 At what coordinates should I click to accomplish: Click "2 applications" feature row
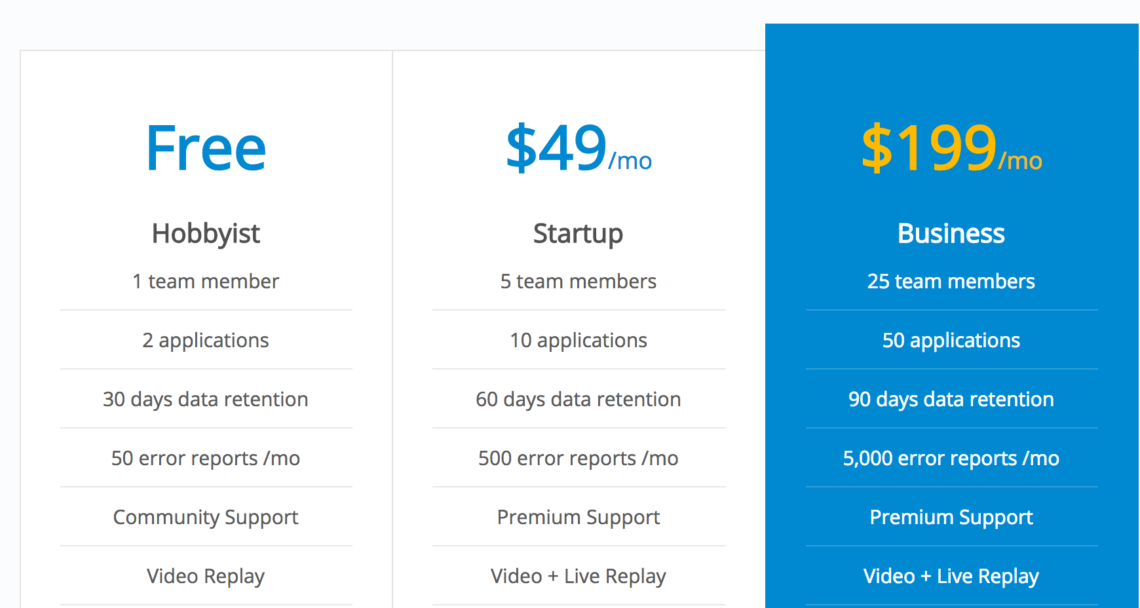point(206,340)
